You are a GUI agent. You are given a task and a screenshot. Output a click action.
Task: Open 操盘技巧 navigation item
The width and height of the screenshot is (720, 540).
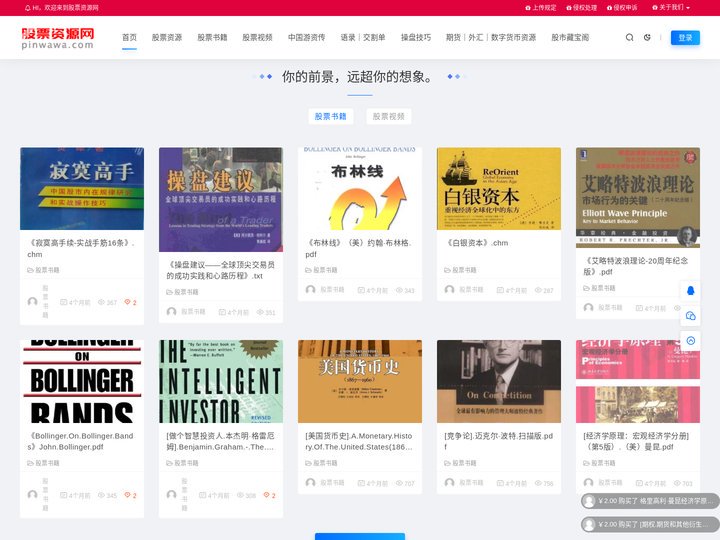click(x=416, y=37)
